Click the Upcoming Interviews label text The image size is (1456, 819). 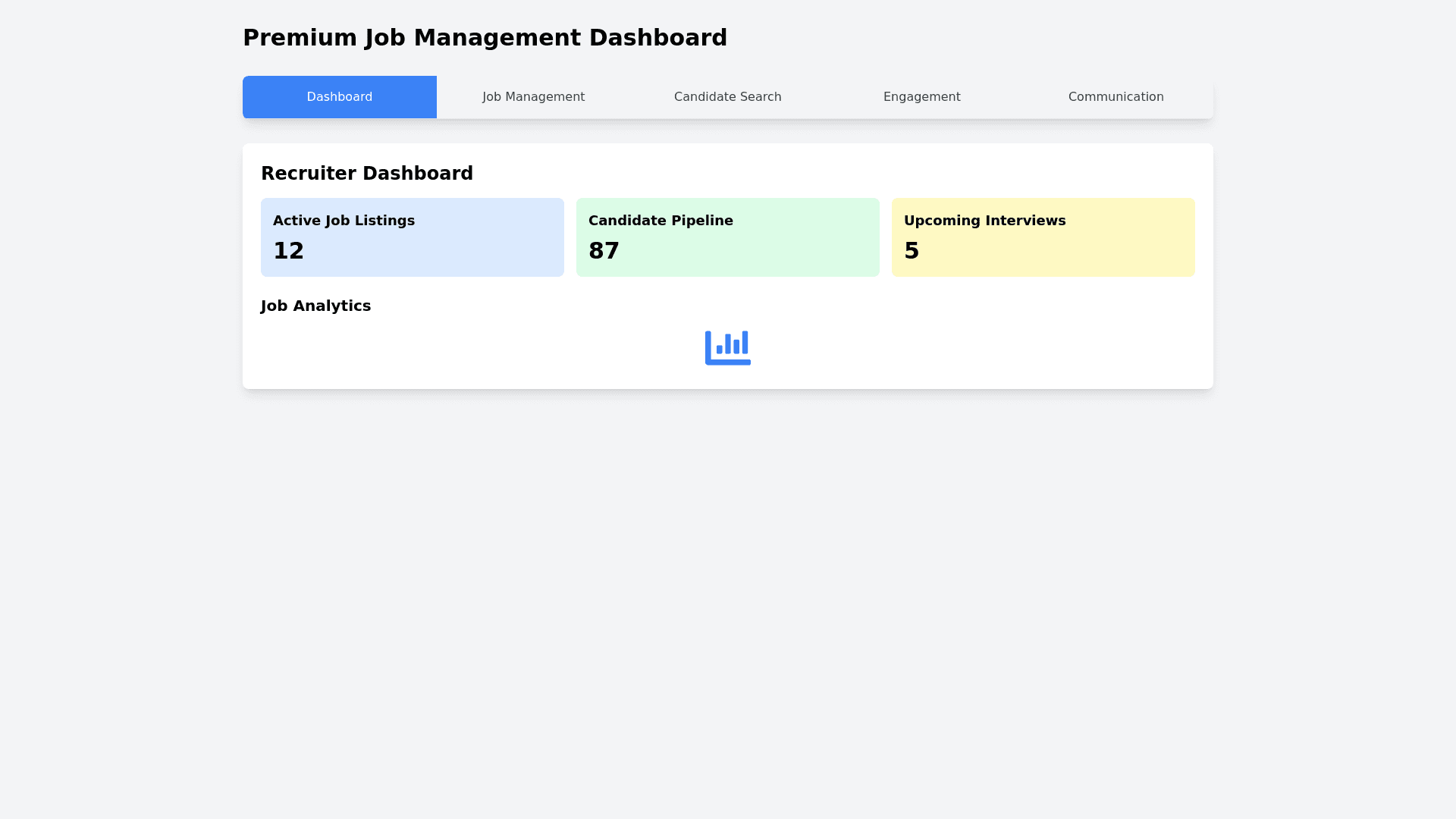pyautogui.click(x=984, y=221)
